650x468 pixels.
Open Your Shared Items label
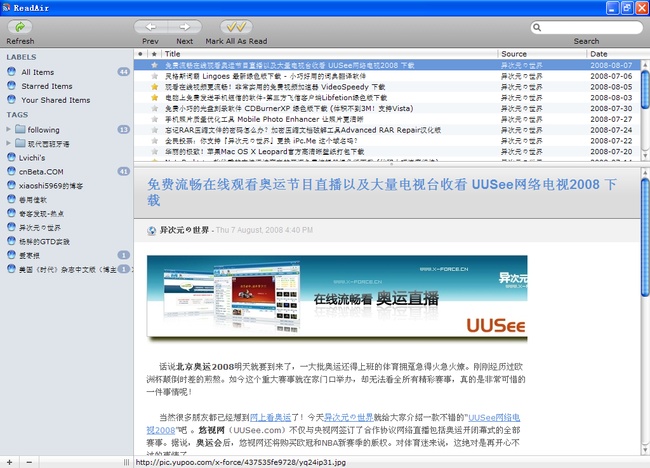[x=56, y=100]
